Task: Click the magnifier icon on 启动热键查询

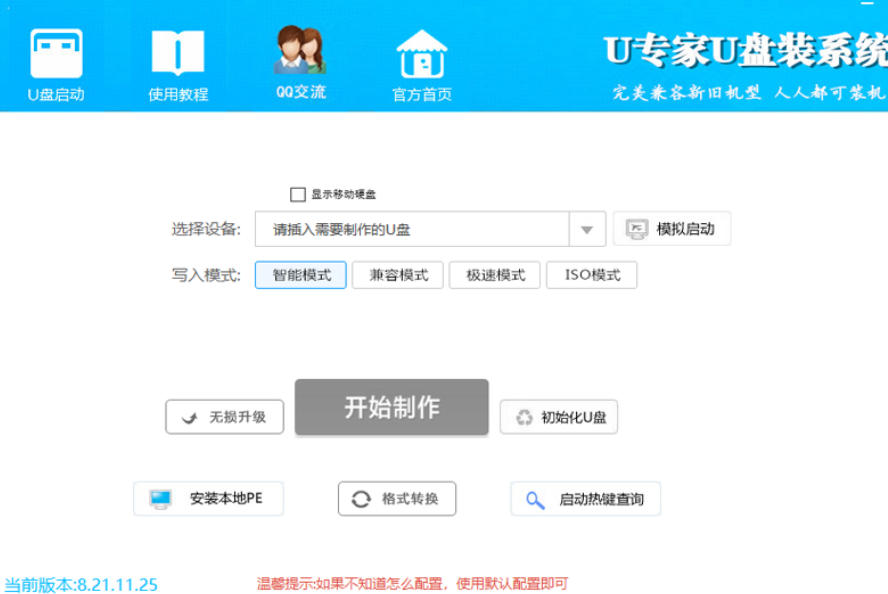Action: (x=536, y=498)
